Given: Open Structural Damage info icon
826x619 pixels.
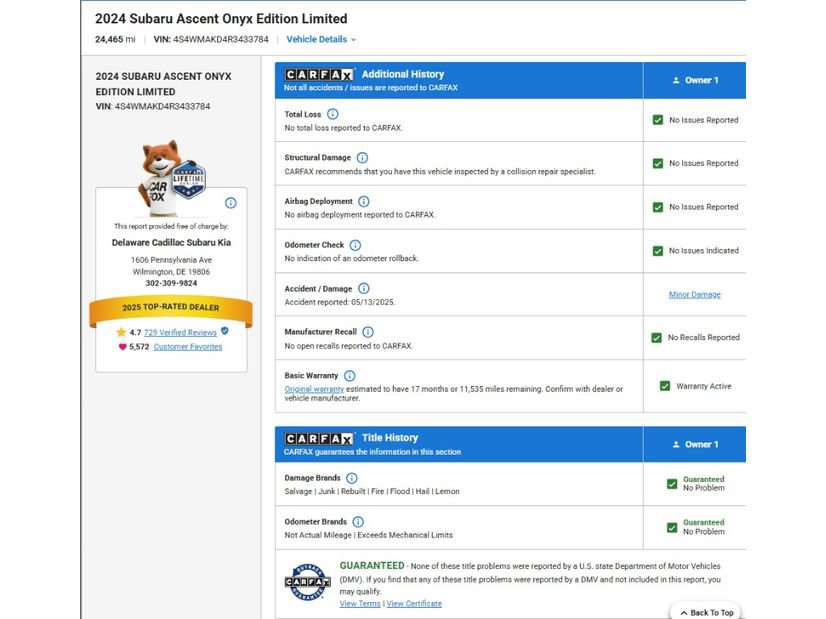Looking at the screenshot, I should (x=362, y=158).
